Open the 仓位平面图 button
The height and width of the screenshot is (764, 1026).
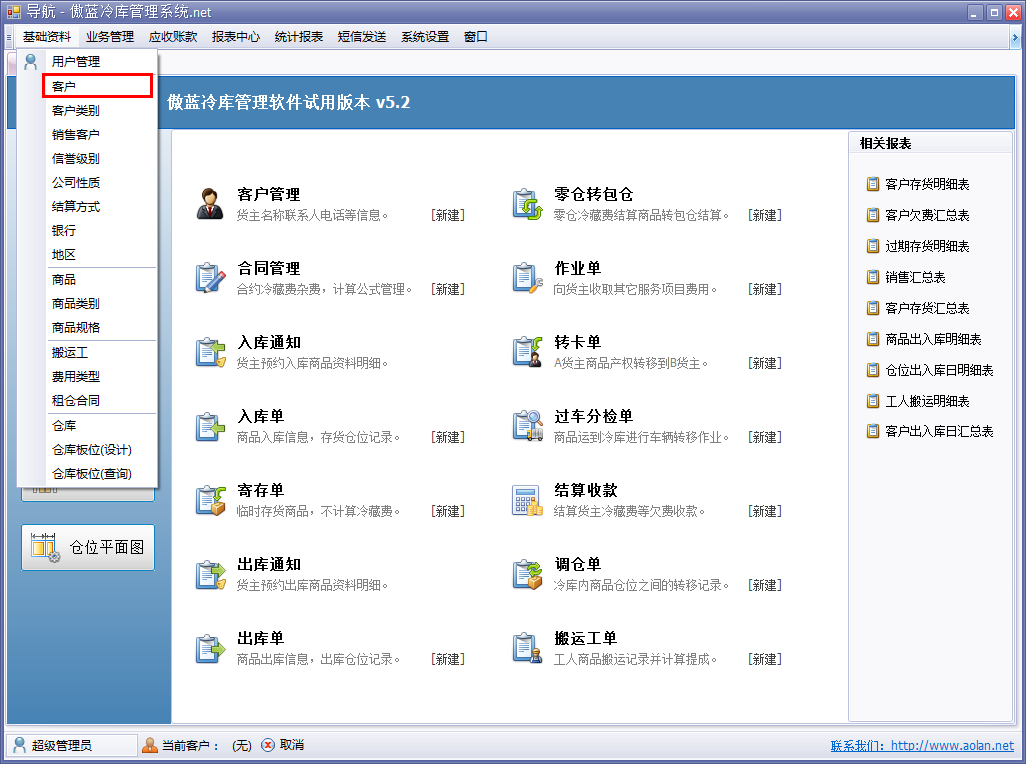click(x=88, y=547)
